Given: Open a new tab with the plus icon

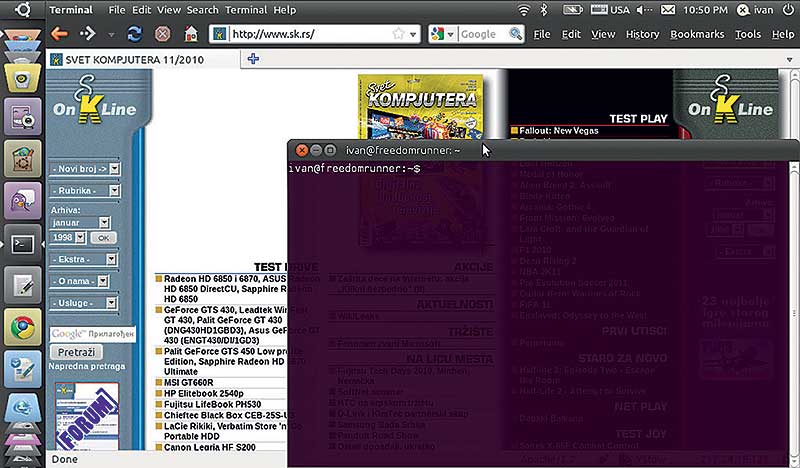Looking at the screenshot, I should pos(253,59).
